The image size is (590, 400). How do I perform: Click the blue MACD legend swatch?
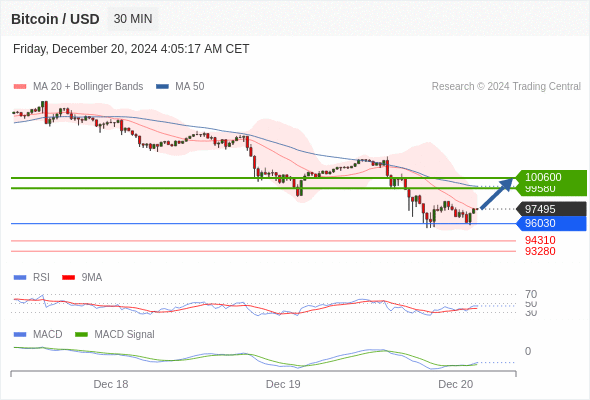coord(20,335)
